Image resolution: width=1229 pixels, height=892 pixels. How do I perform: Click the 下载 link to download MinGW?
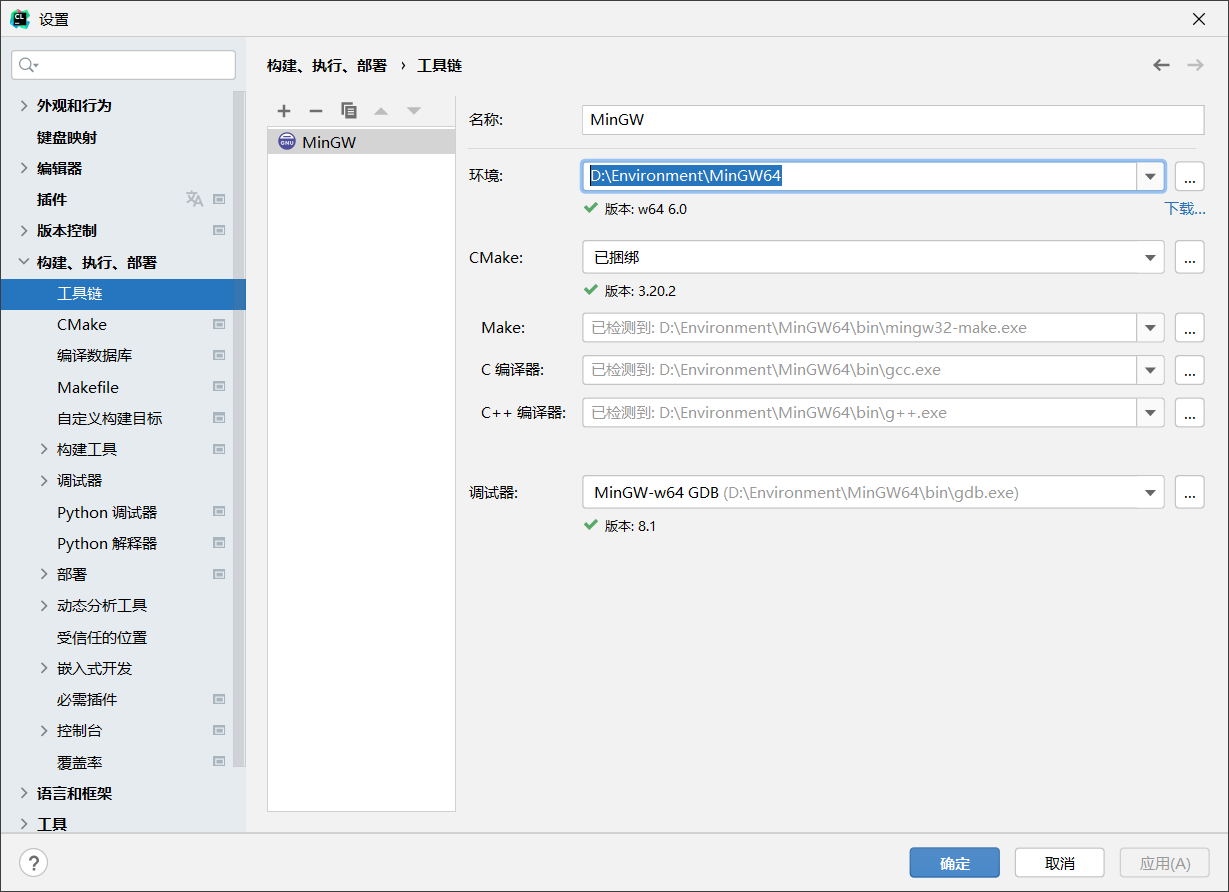pyautogui.click(x=1184, y=206)
